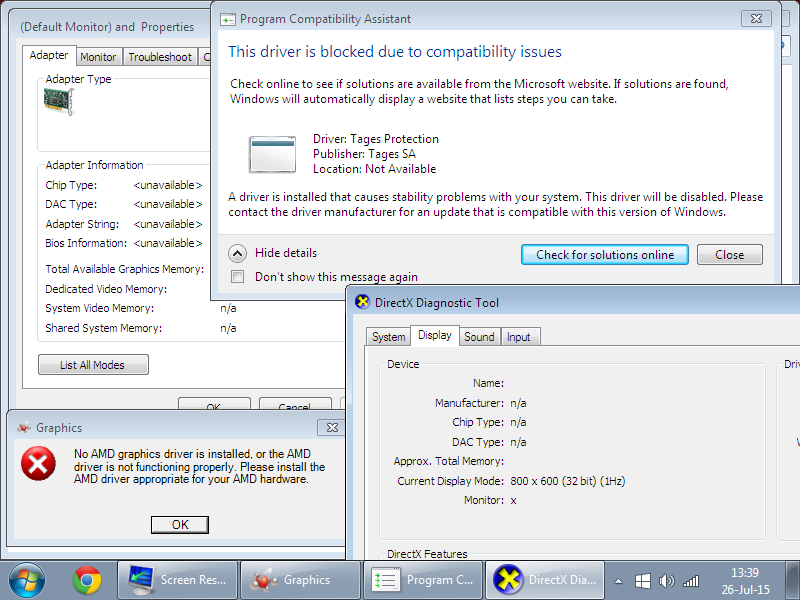Click 'Dedicated Video Memory:' label
The width and height of the screenshot is (800, 600).
(x=106, y=289)
